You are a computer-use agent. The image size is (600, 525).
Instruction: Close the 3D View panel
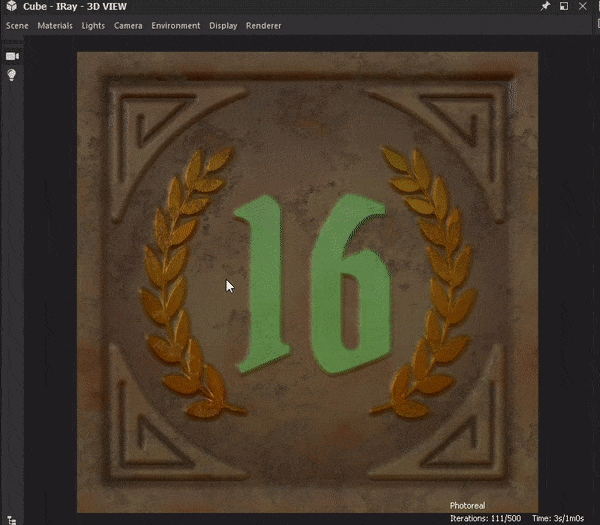coord(582,6)
